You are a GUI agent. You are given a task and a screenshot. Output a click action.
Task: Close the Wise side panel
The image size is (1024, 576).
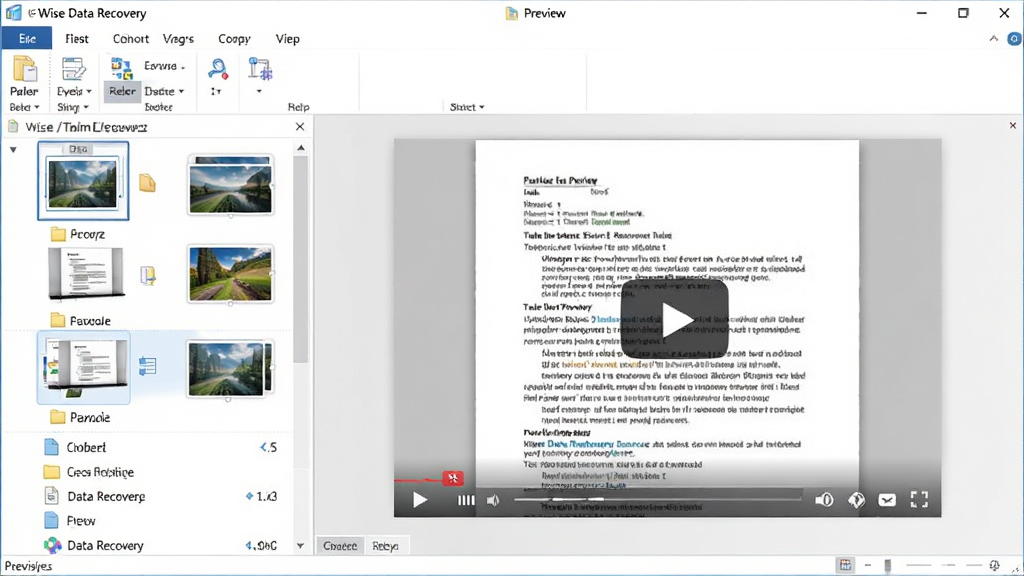300,127
